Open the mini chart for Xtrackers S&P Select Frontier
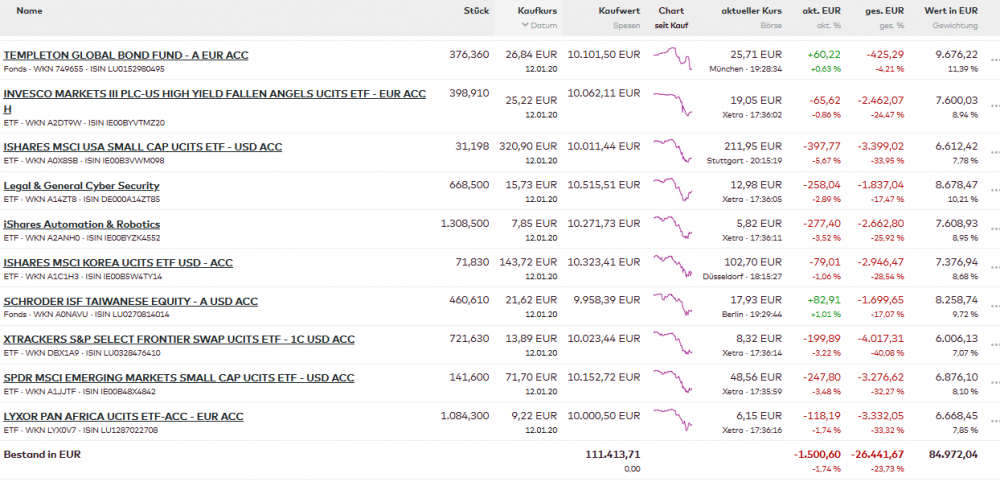 click(x=672, y=344)
